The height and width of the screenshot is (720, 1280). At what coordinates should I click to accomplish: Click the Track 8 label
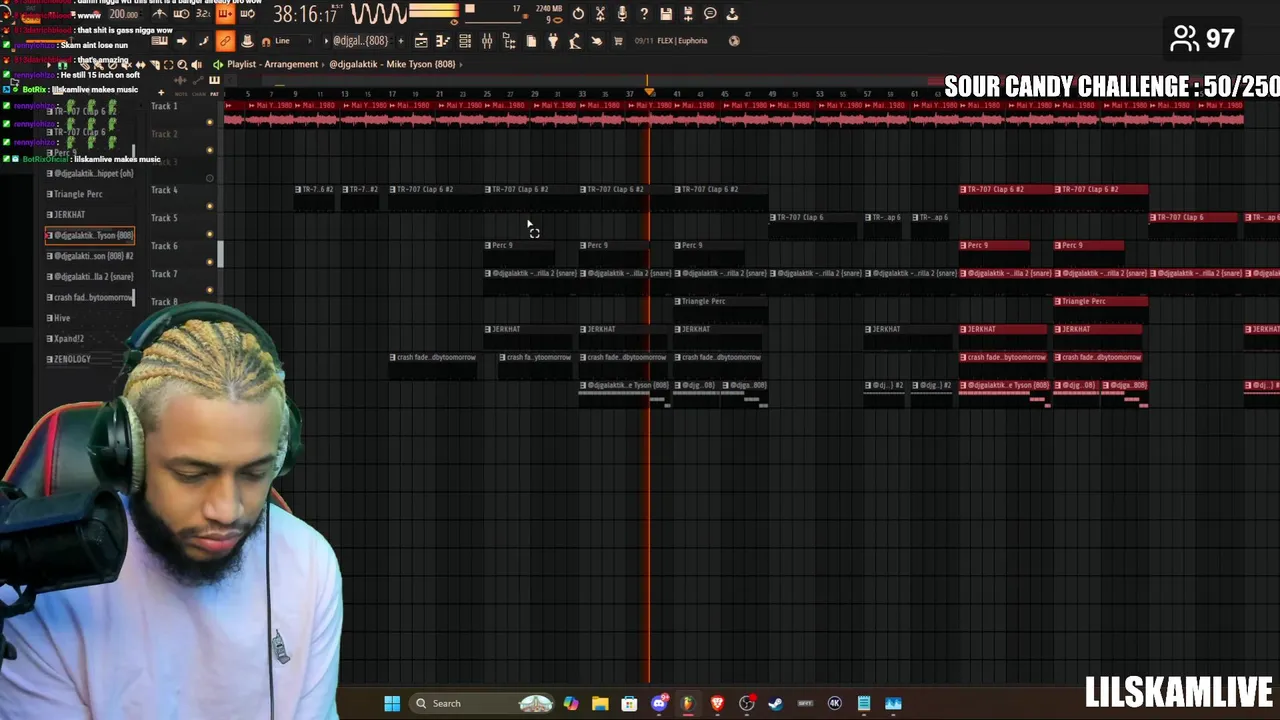pos(164,302)
